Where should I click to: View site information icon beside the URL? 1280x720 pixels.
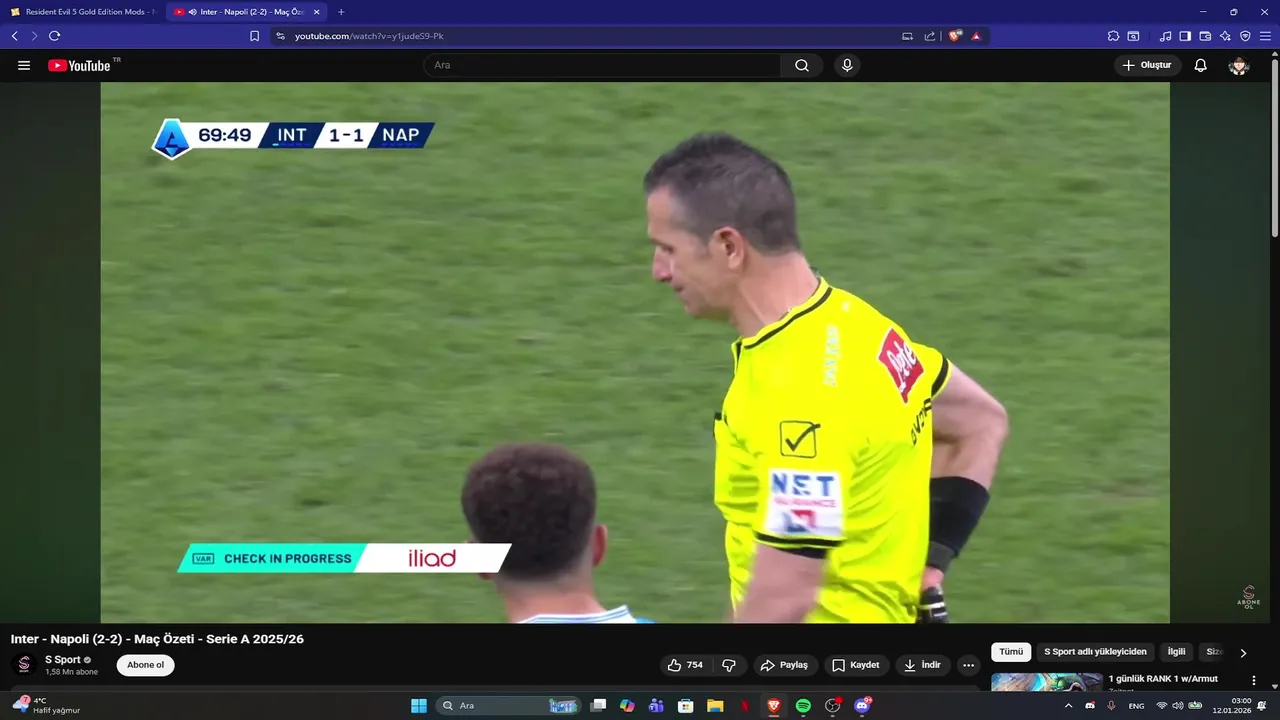[280, 36]
